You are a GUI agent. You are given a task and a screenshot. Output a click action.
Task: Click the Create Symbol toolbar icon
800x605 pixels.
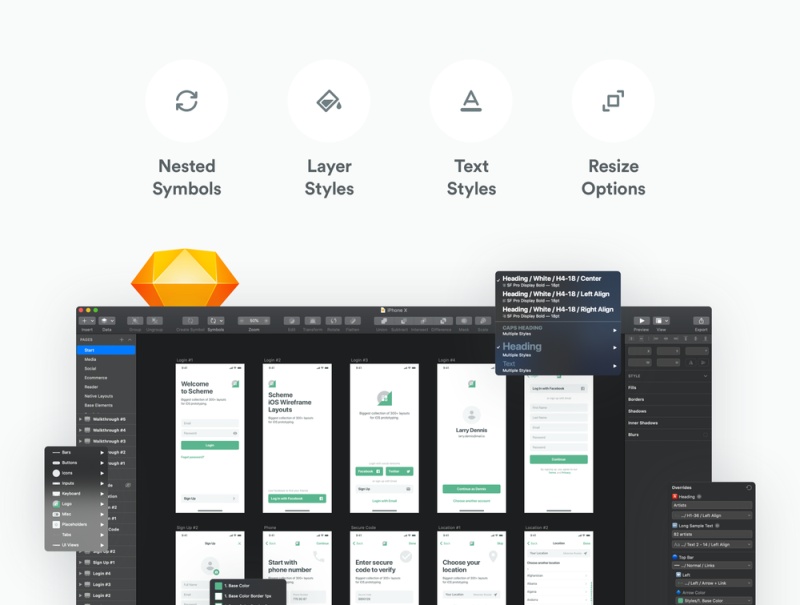pos(190,321)
